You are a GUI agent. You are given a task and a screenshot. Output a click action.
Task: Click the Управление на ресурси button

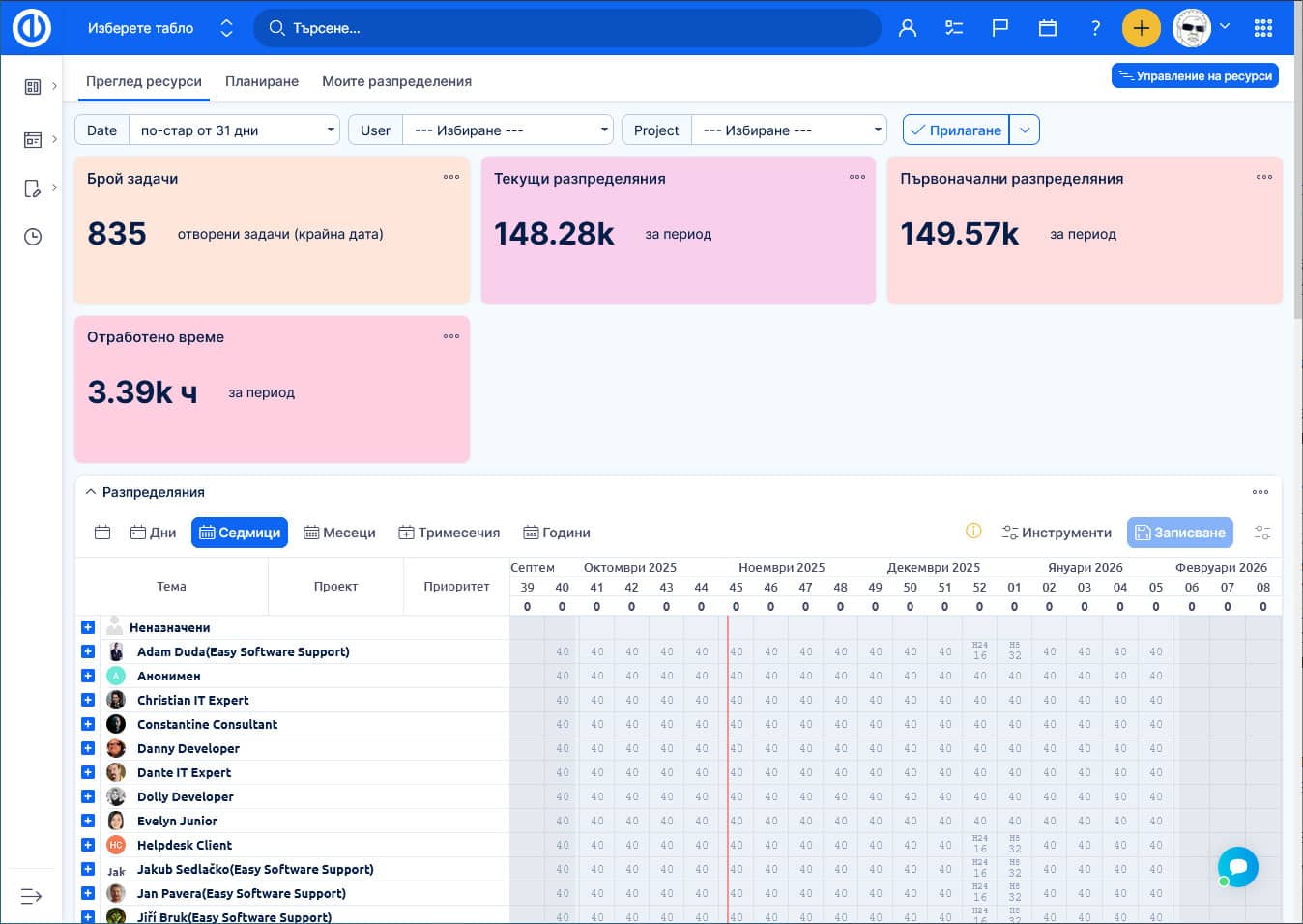(1195, 75)
